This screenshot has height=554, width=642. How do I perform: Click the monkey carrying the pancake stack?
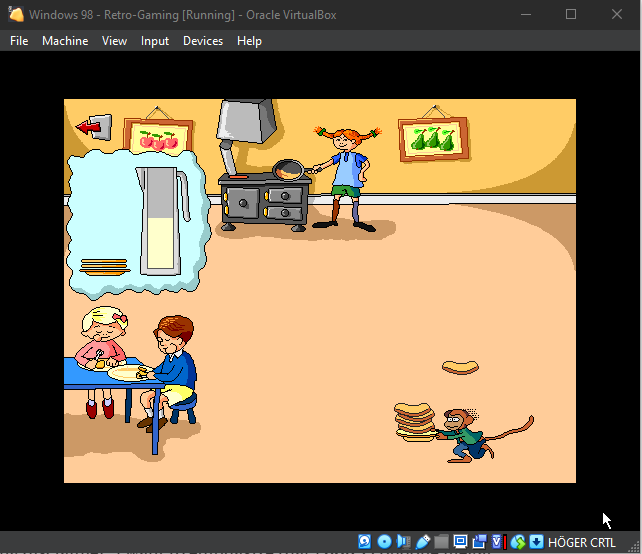click(483, 436)
